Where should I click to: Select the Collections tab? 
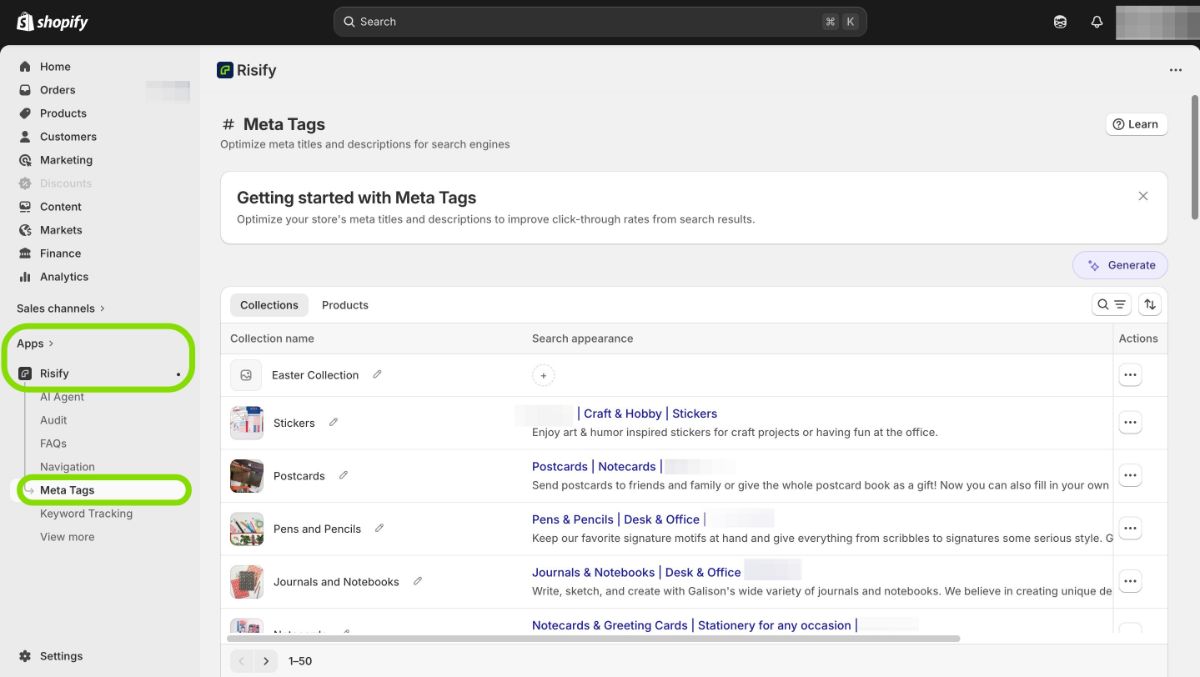click(x=269, y=305)
